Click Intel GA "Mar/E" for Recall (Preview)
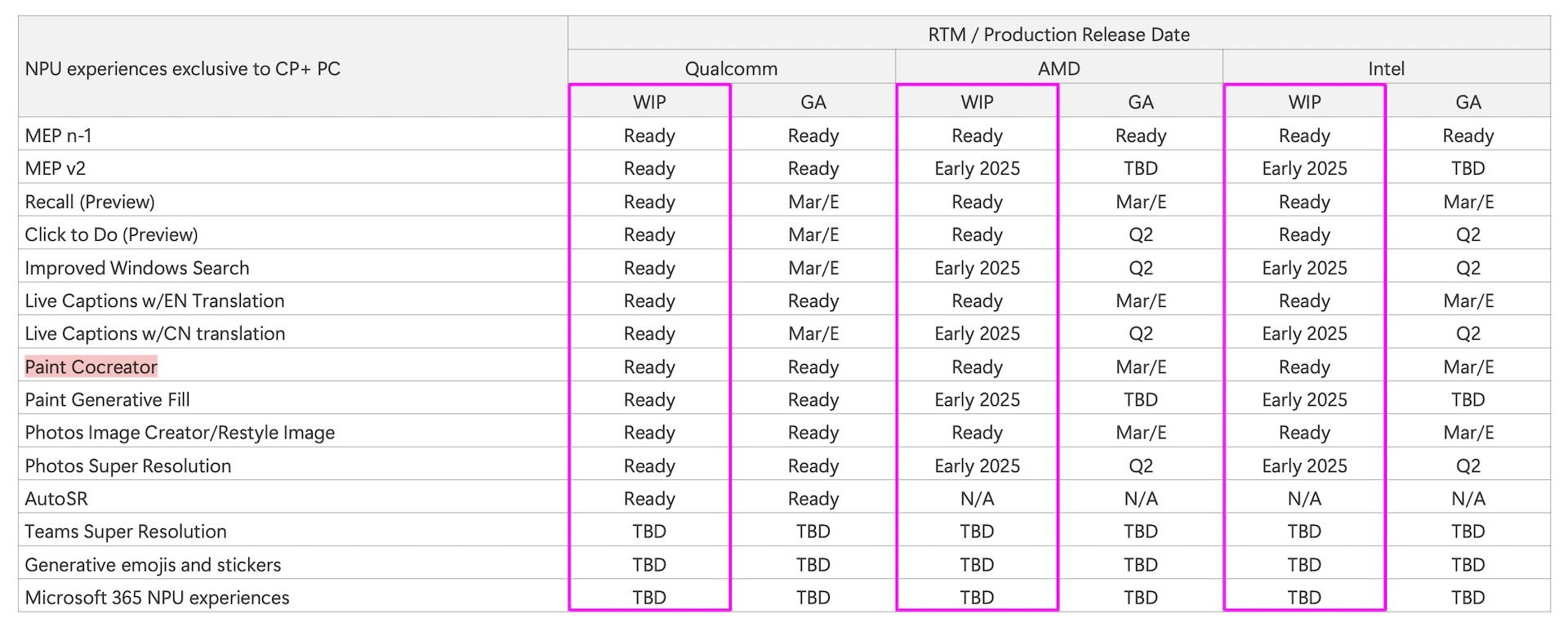Viewport: 1568px width, 623px height. [x=1468, y=202]
